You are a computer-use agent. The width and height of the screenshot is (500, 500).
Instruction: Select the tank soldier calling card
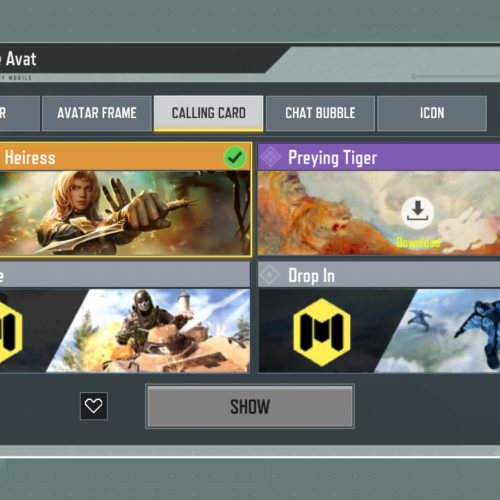pos(124,330)
